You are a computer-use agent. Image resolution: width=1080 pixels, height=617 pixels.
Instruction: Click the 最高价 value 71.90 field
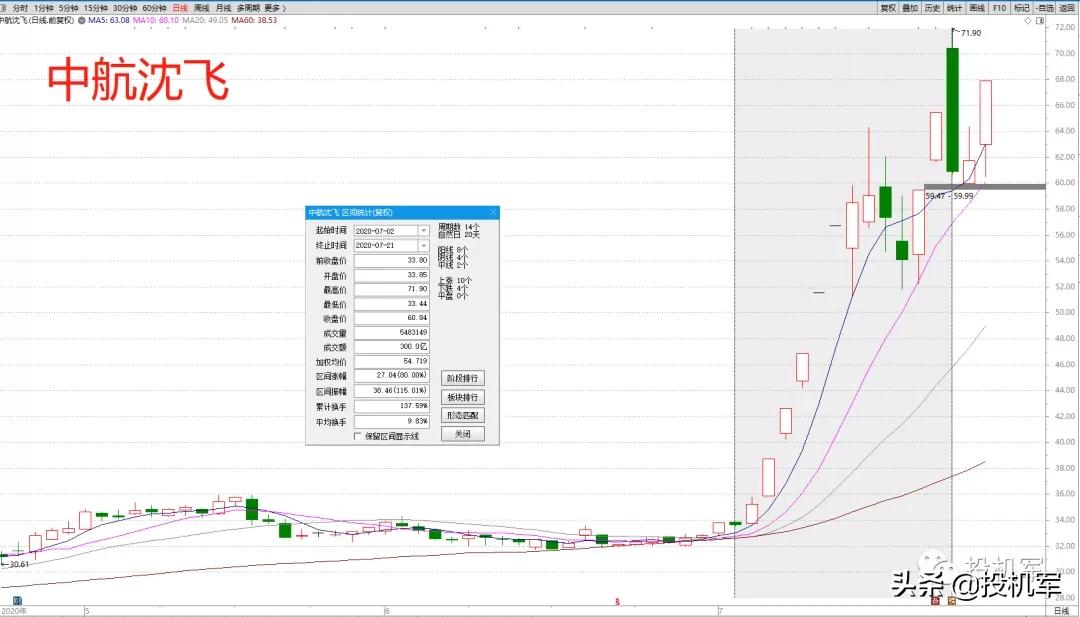391,289
